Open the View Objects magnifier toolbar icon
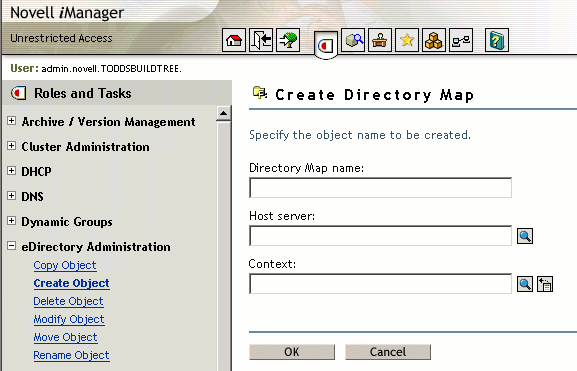Viewport: 577px width, 371px height. click(353, 40)
